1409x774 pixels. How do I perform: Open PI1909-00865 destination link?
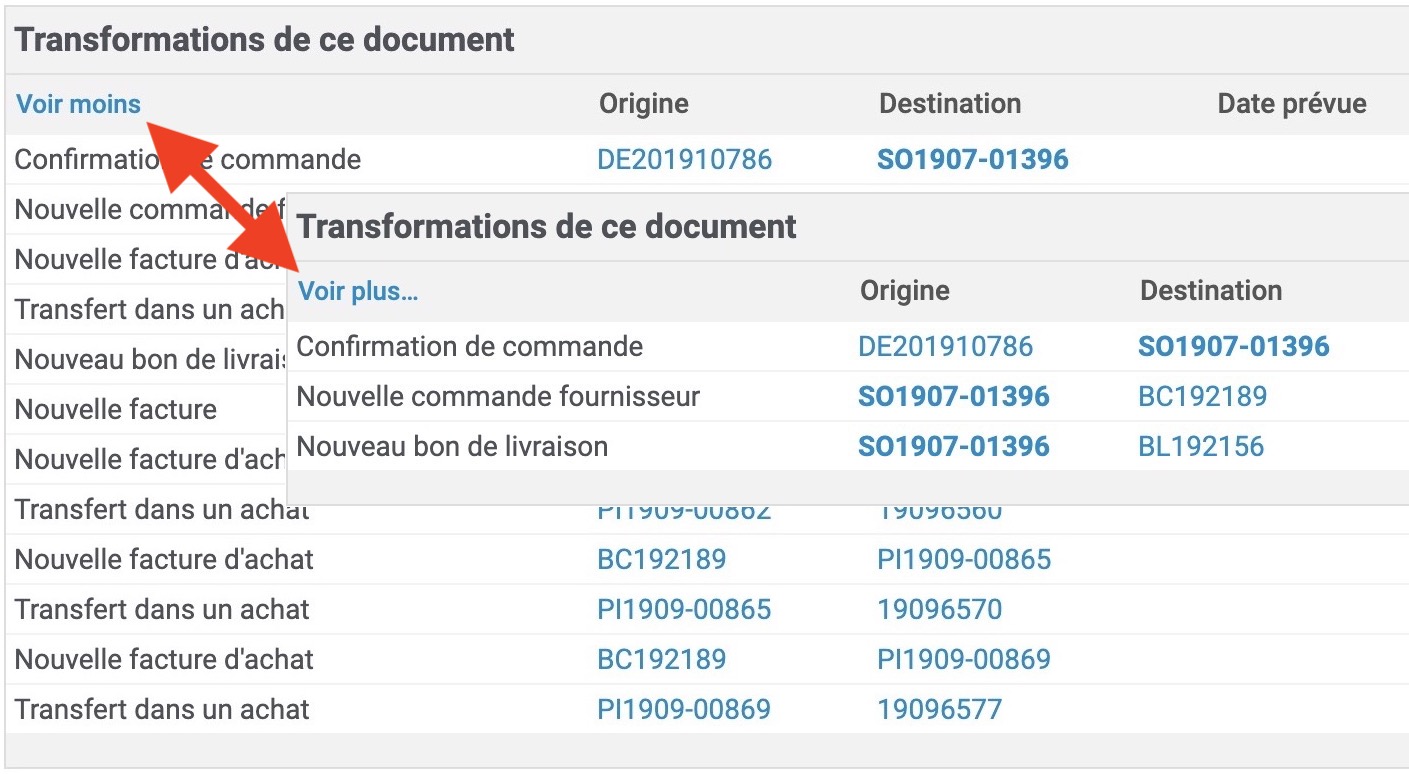coord(964,559)
